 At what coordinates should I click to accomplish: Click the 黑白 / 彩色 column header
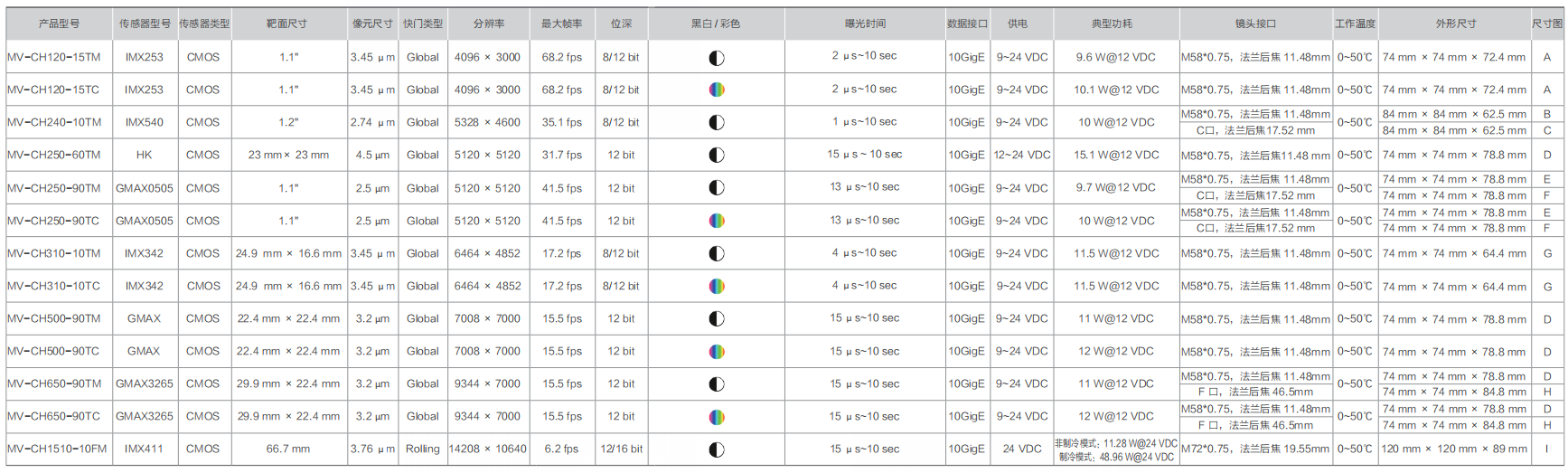(716, 24)
